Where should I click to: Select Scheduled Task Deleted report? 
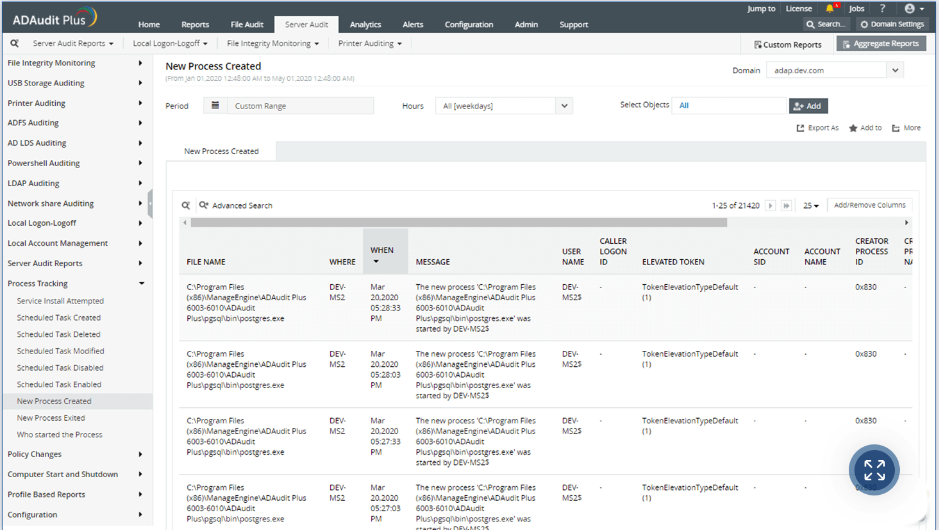pyautogui.click(x=58, y=335)
